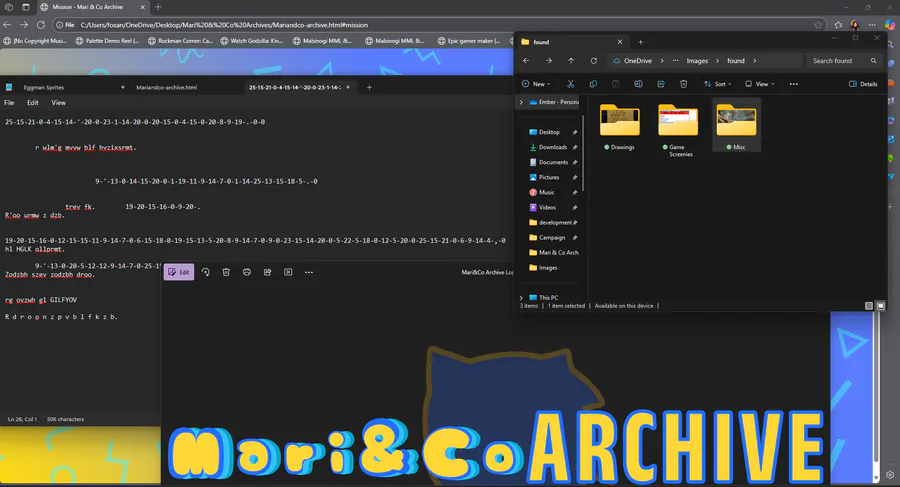Open new tab in File Explorer
This screenshot has height=487, width=900.
641,42
